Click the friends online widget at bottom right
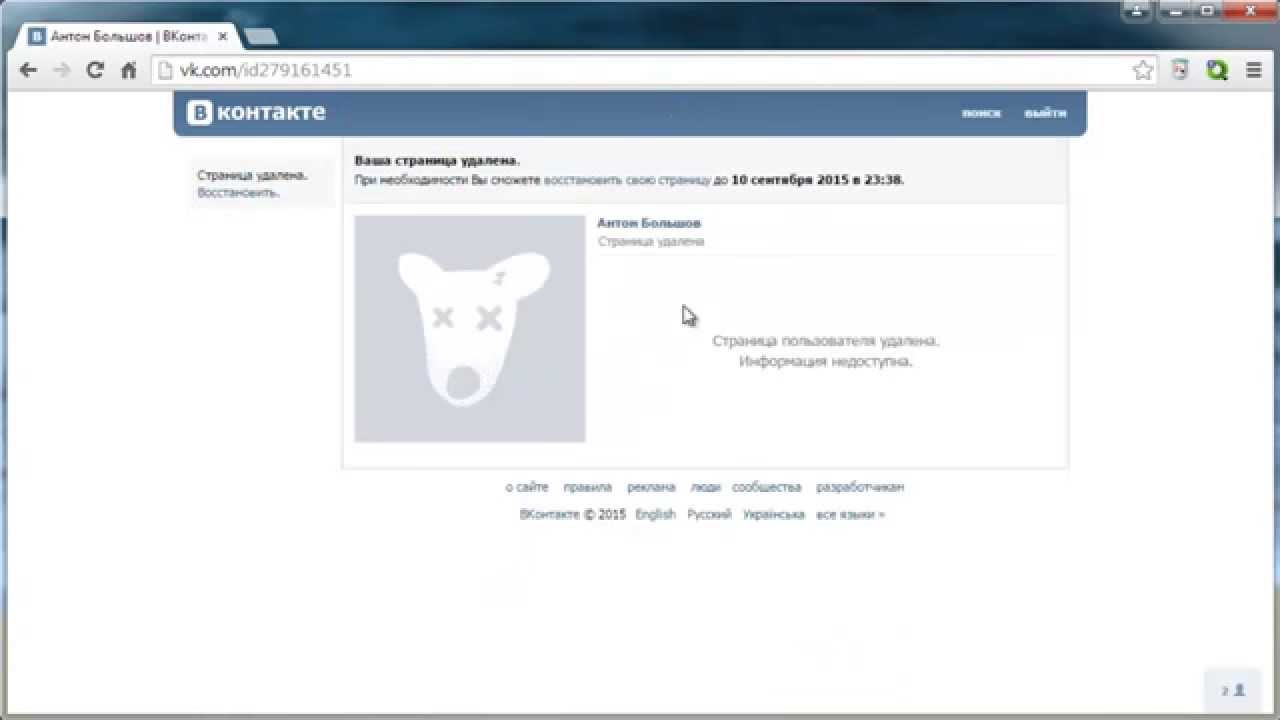Screen dimensions: 1280x720 click(x=1233, y=690)
